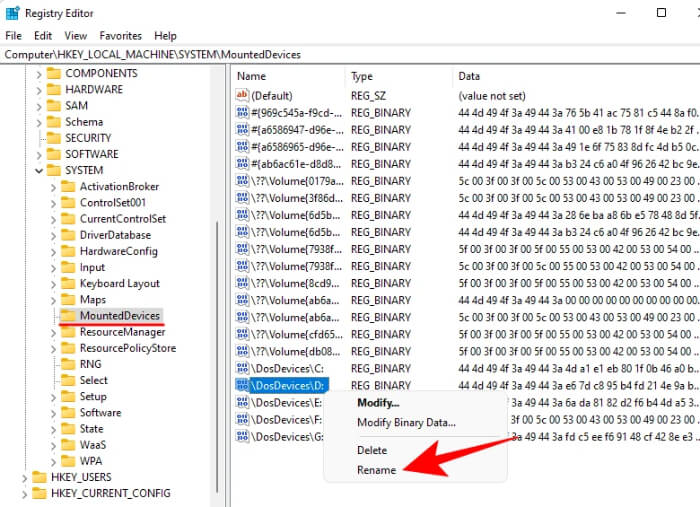Expand the DriverDatabase key
This screenshot has width=700, height=507.
tap(53, 235)
